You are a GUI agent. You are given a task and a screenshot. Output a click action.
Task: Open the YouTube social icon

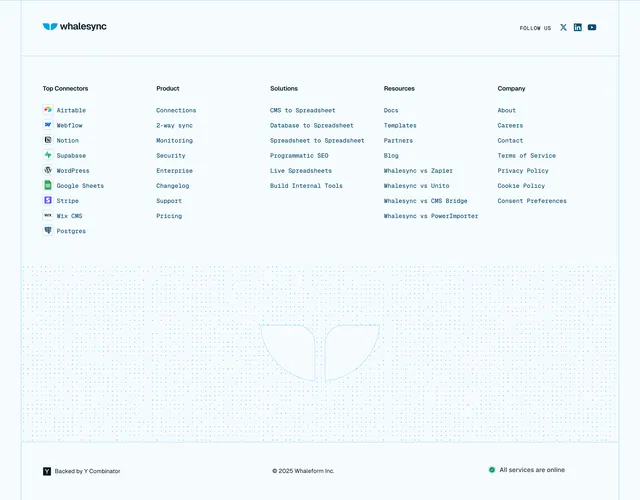(x=592, y=27)
